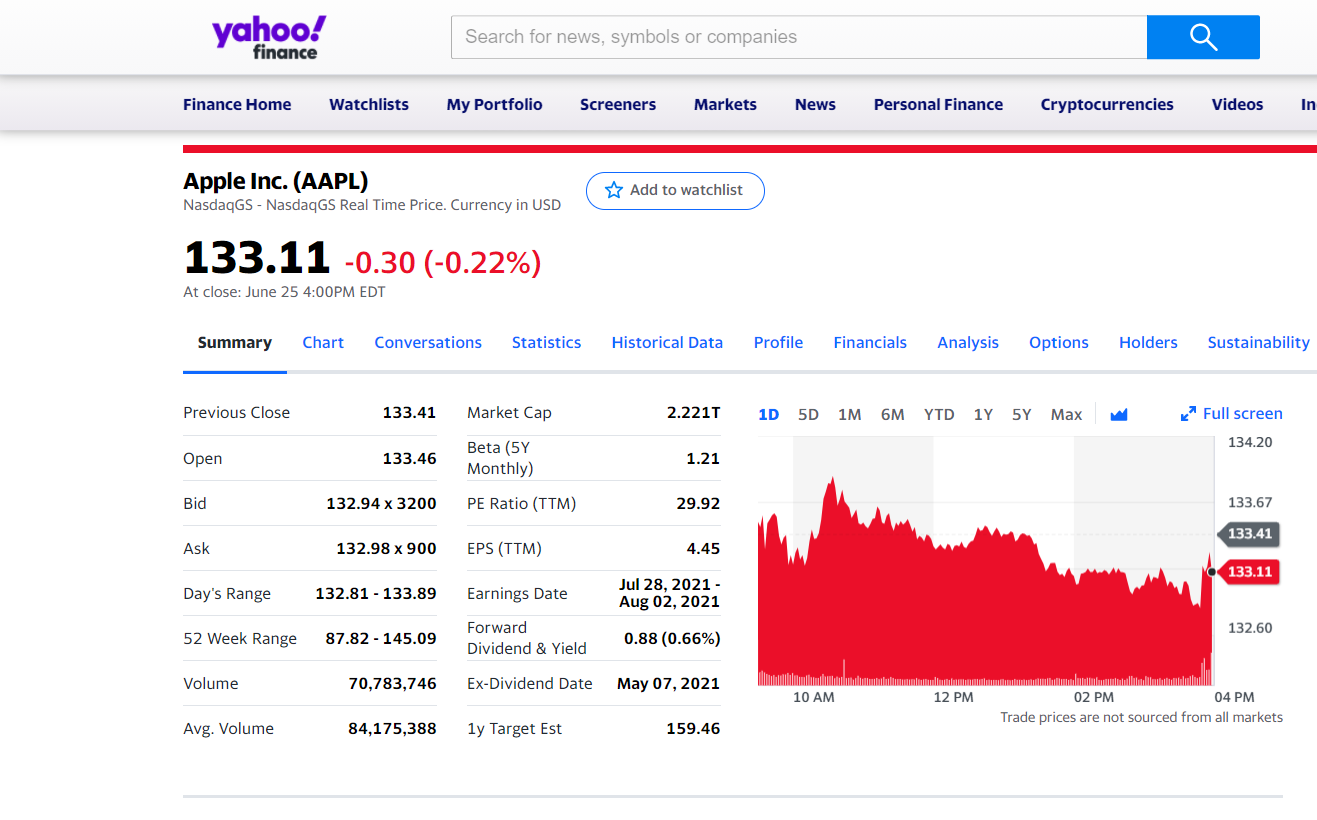
Task: Click the Day's Range value 132.81 - 133.89
Action: pyautogui.click(x=376, y=593)
